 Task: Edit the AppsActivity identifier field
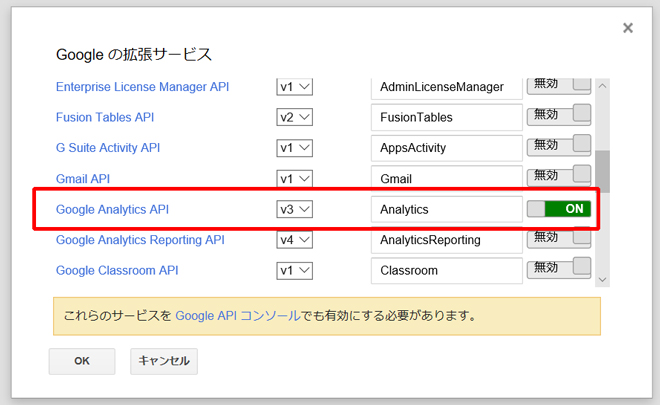(447, 148)
